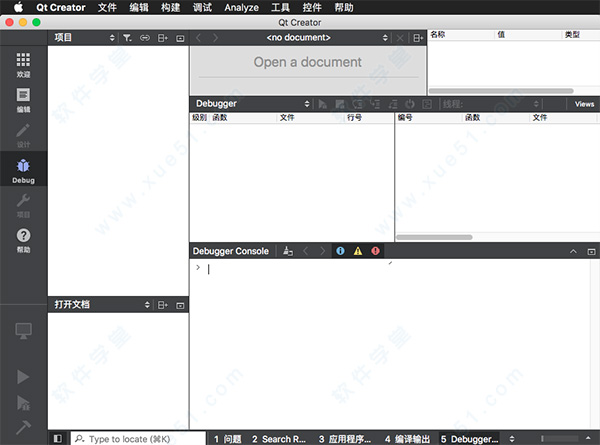Collapse console with the caret arrow
600x445 pixels.
(573, 251)
